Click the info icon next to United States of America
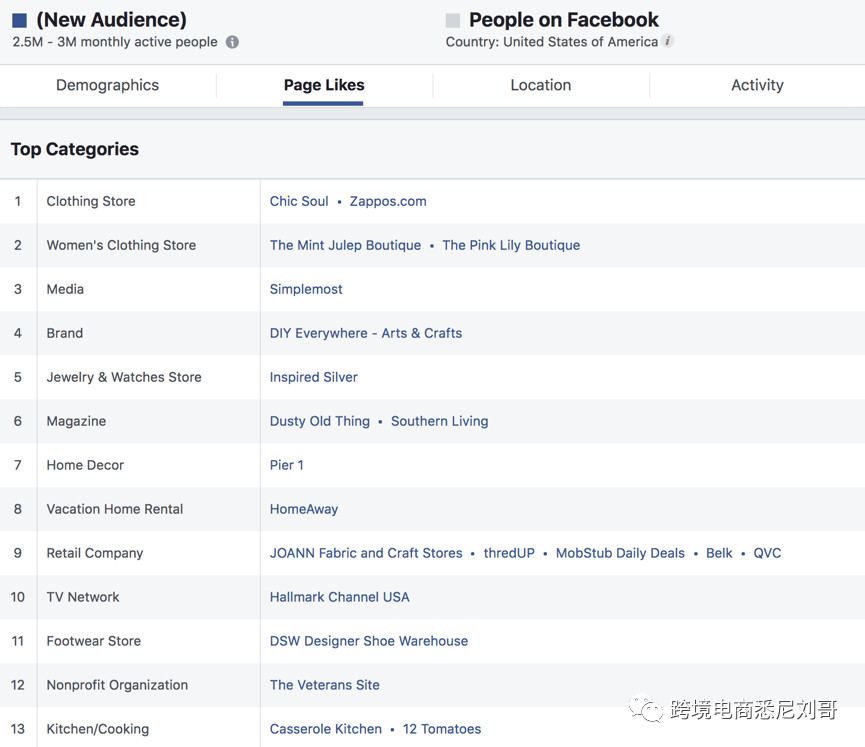865x747 pixels. (x=667, y=42)
